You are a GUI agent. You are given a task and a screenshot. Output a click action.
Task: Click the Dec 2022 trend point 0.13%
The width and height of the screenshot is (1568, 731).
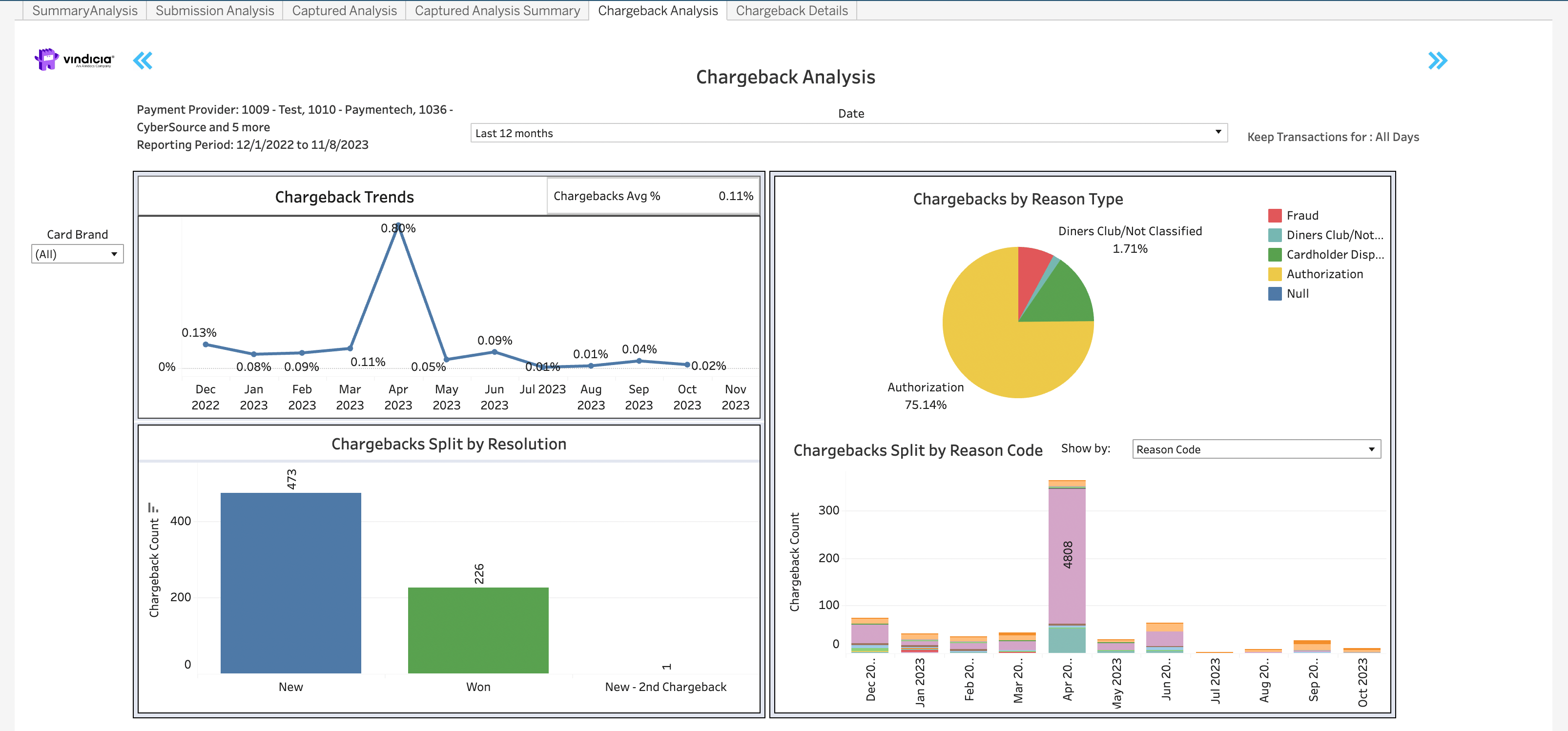pyautogui.click(x=206, y=345)
